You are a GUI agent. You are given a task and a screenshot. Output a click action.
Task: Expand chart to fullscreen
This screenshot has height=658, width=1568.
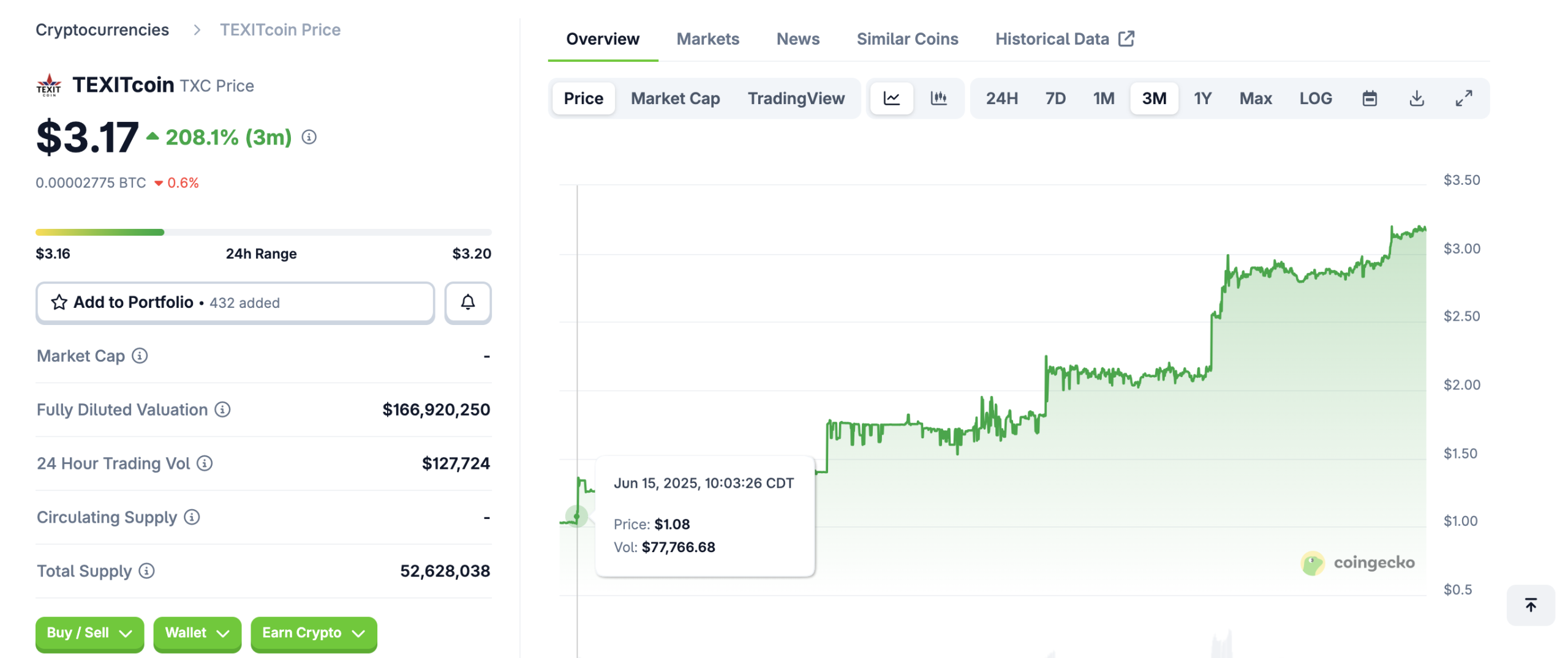pos(1463,98)
